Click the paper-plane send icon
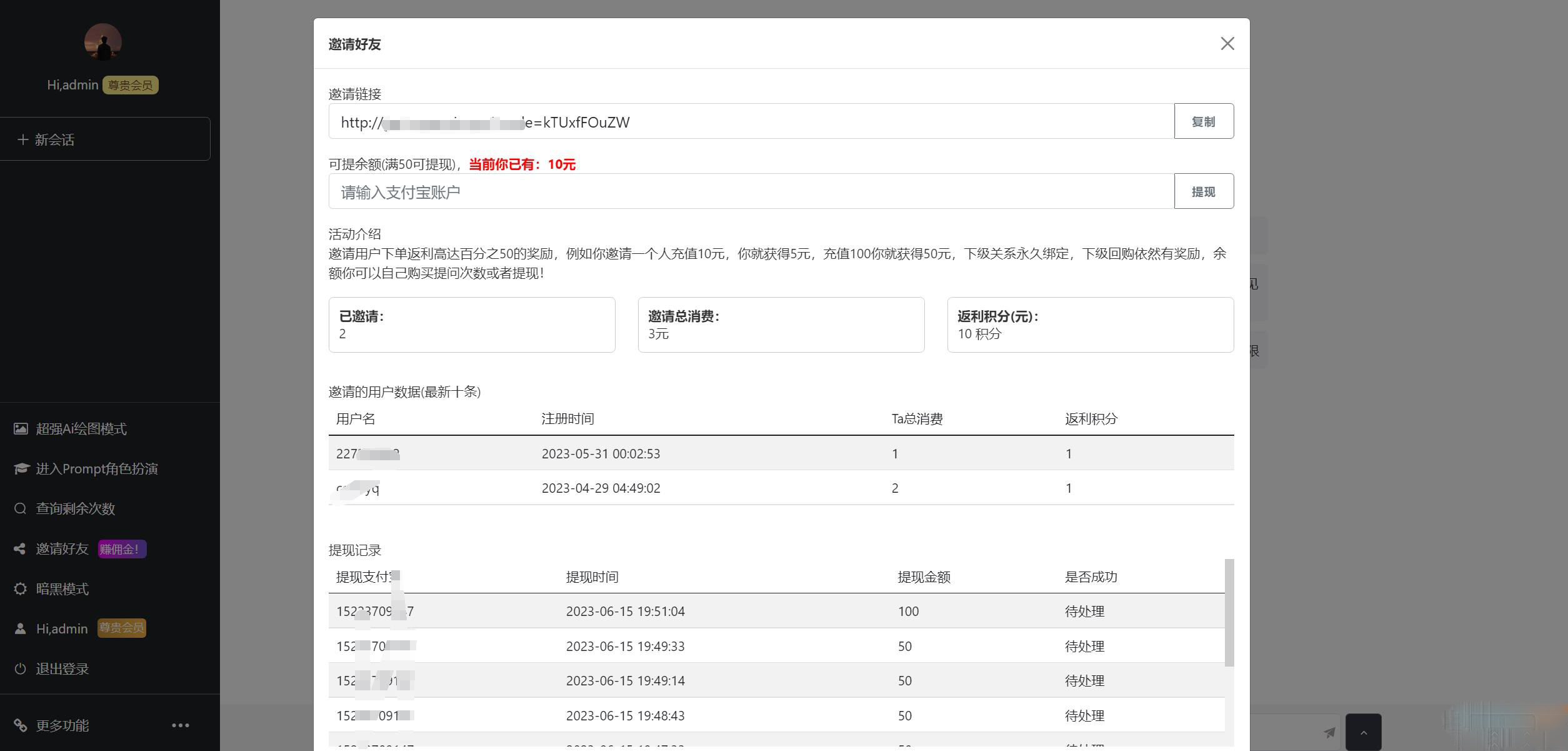1568x751 pixels. coord(1329,732)
